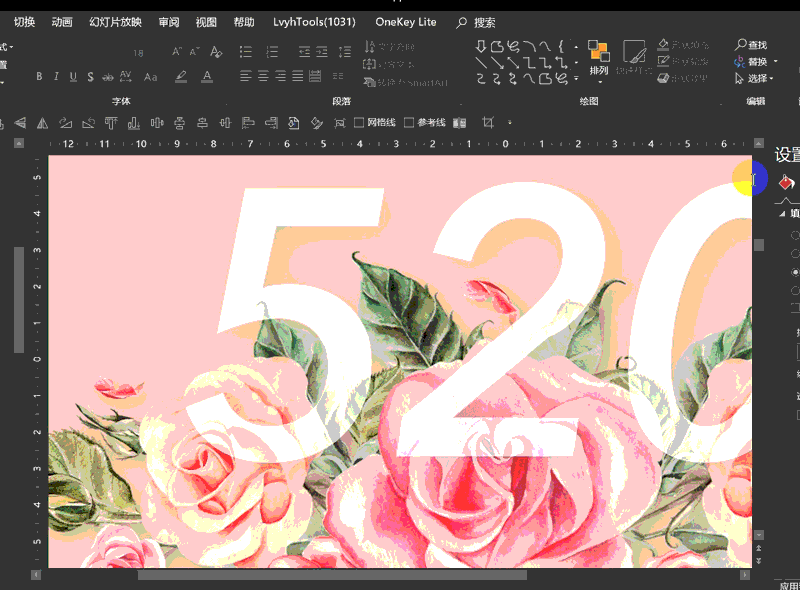Choose double-headed arrow line shape
This screenshot has height=590, width=800.
[513, 63]
